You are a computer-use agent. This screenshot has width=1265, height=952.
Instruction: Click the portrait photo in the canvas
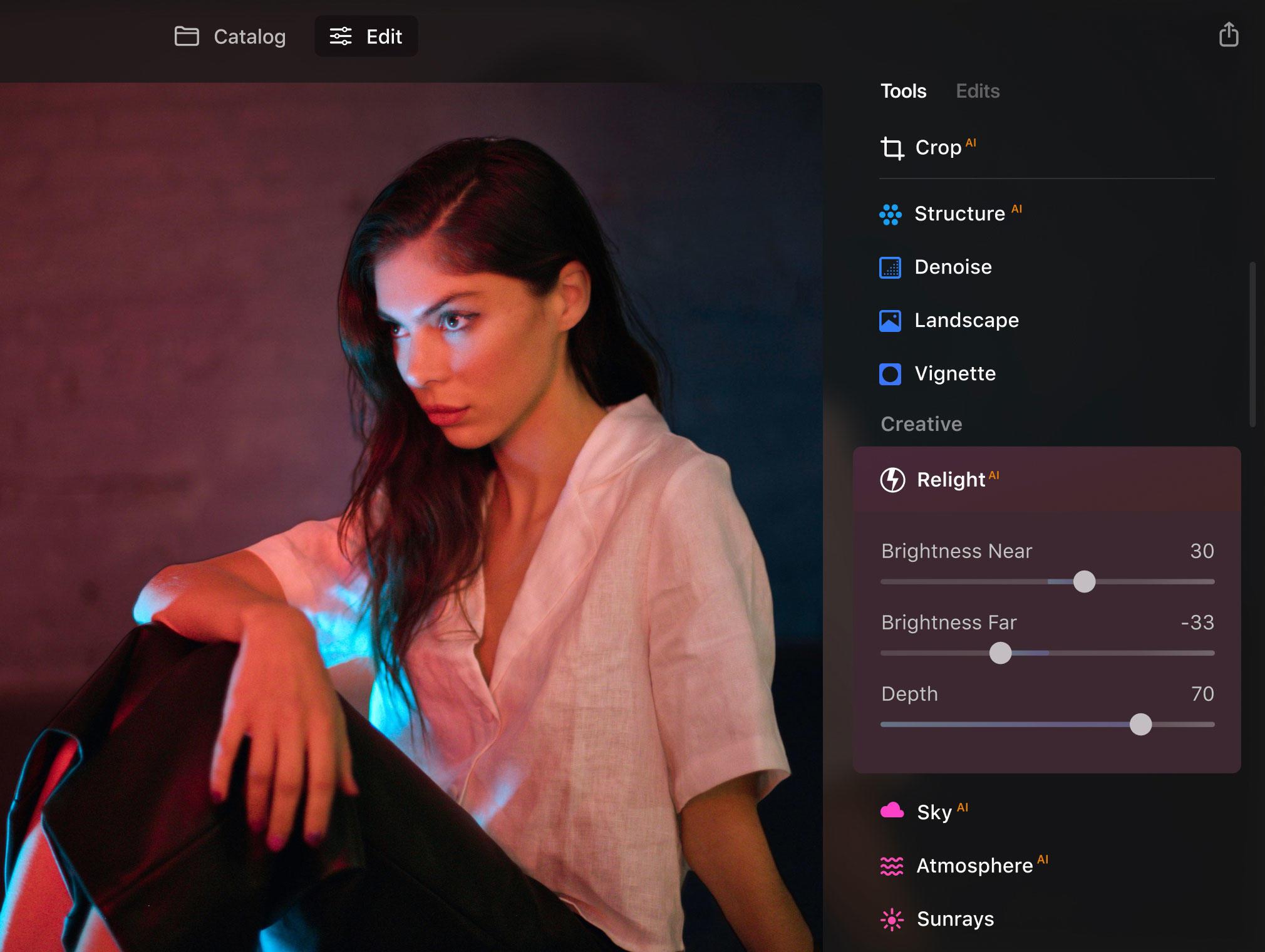411,517
